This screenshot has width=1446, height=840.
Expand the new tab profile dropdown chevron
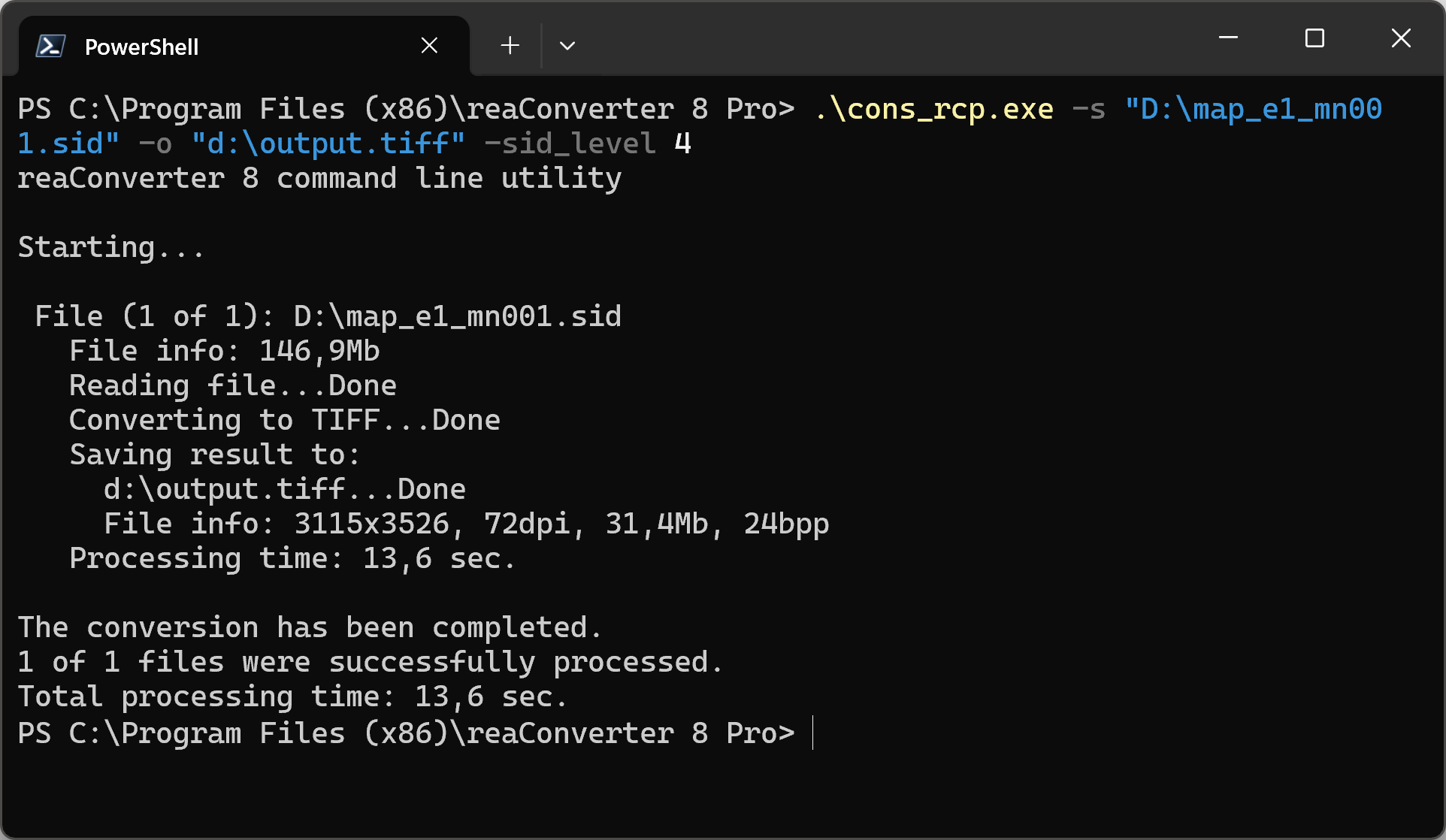[567, 46]
